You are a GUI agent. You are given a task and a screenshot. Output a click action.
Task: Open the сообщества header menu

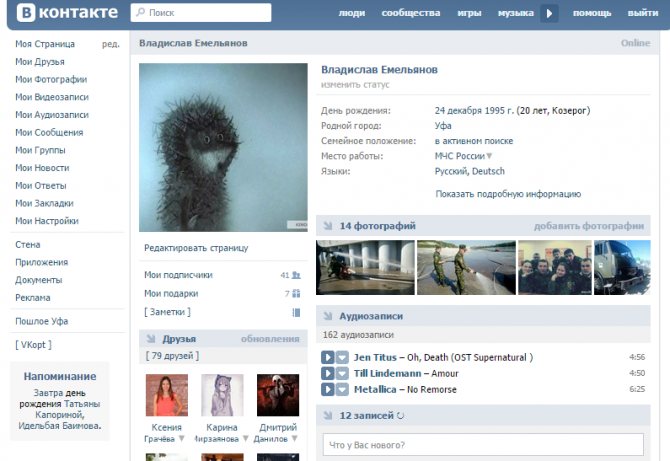click(x=411, y=13)
